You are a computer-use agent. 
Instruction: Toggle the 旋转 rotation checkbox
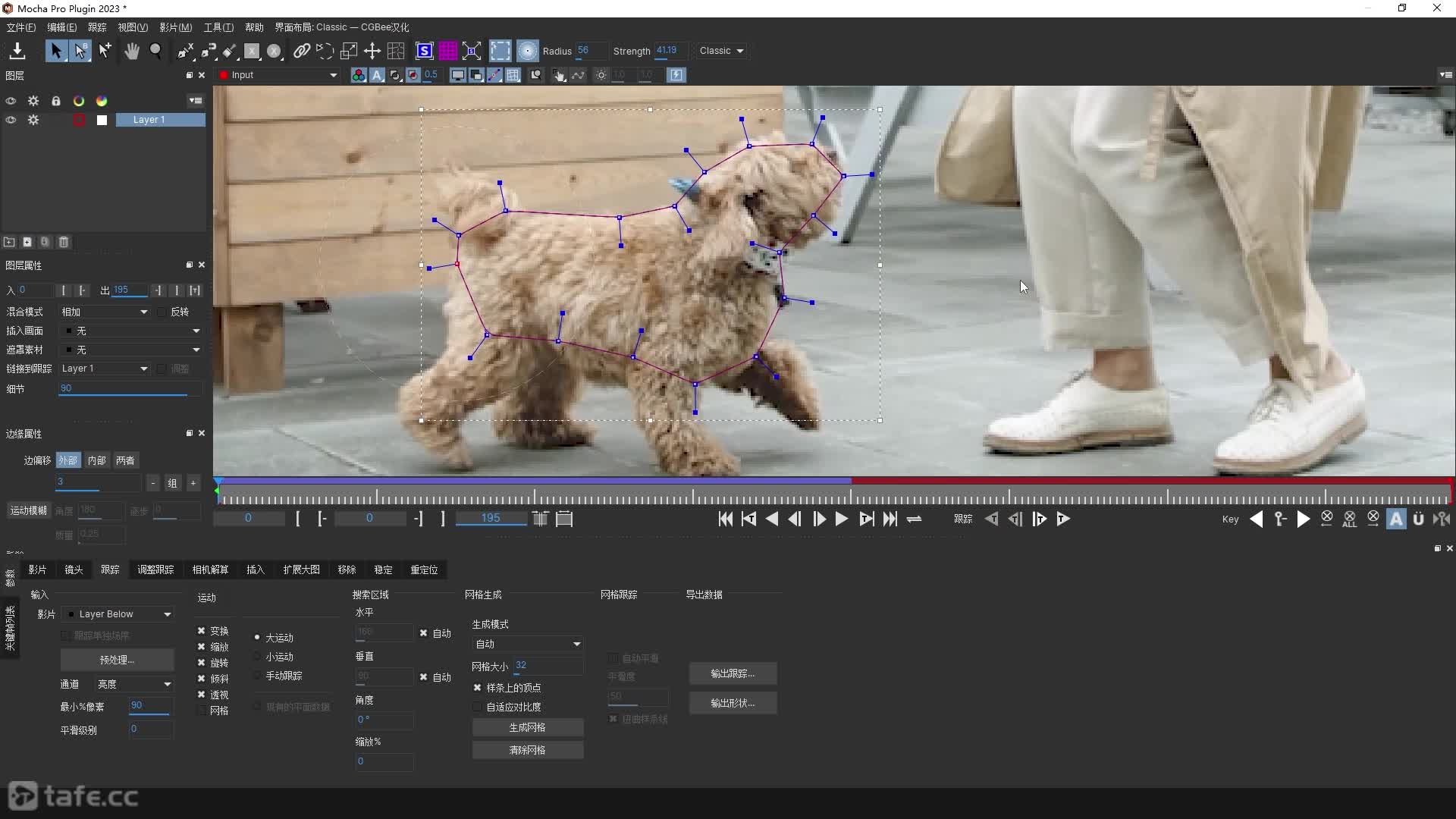[x=201, y=662]
